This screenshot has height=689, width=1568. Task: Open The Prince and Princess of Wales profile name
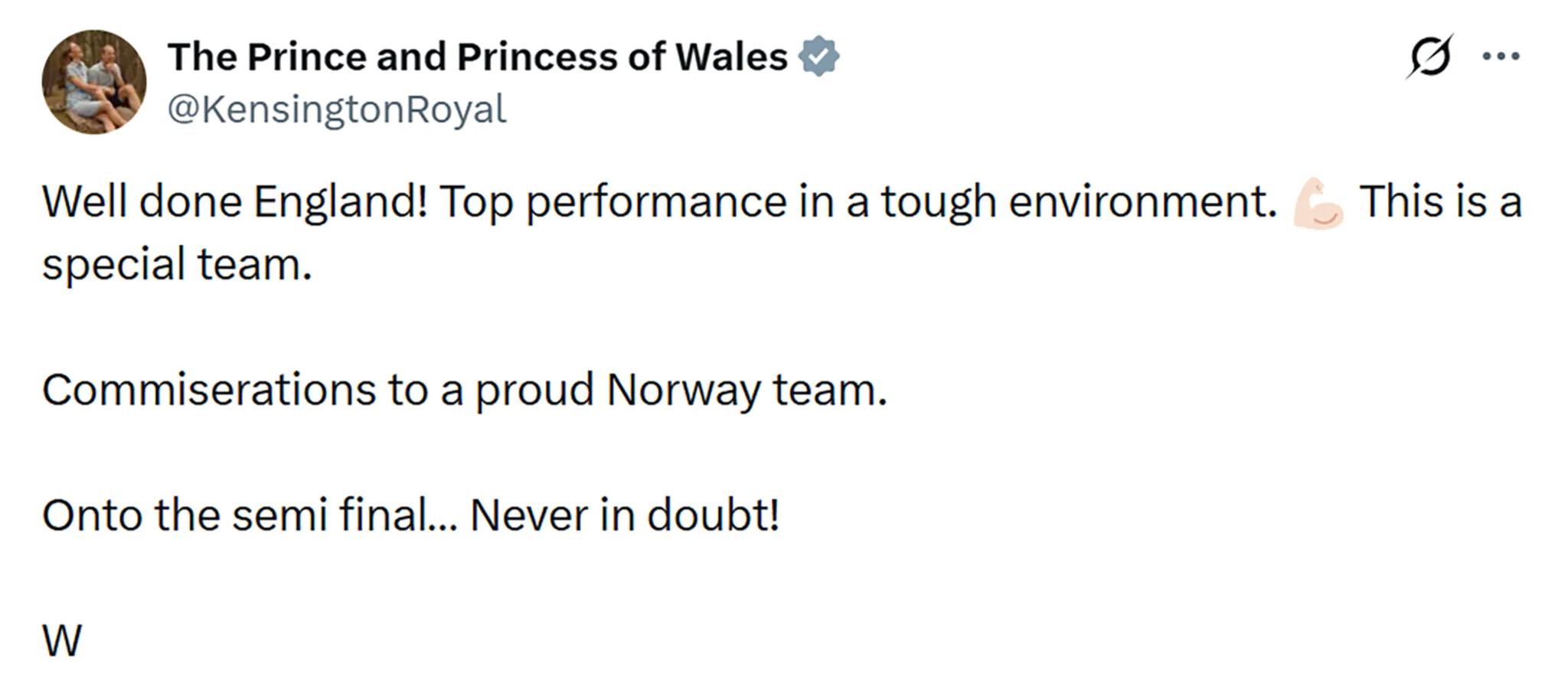[478, 57]
